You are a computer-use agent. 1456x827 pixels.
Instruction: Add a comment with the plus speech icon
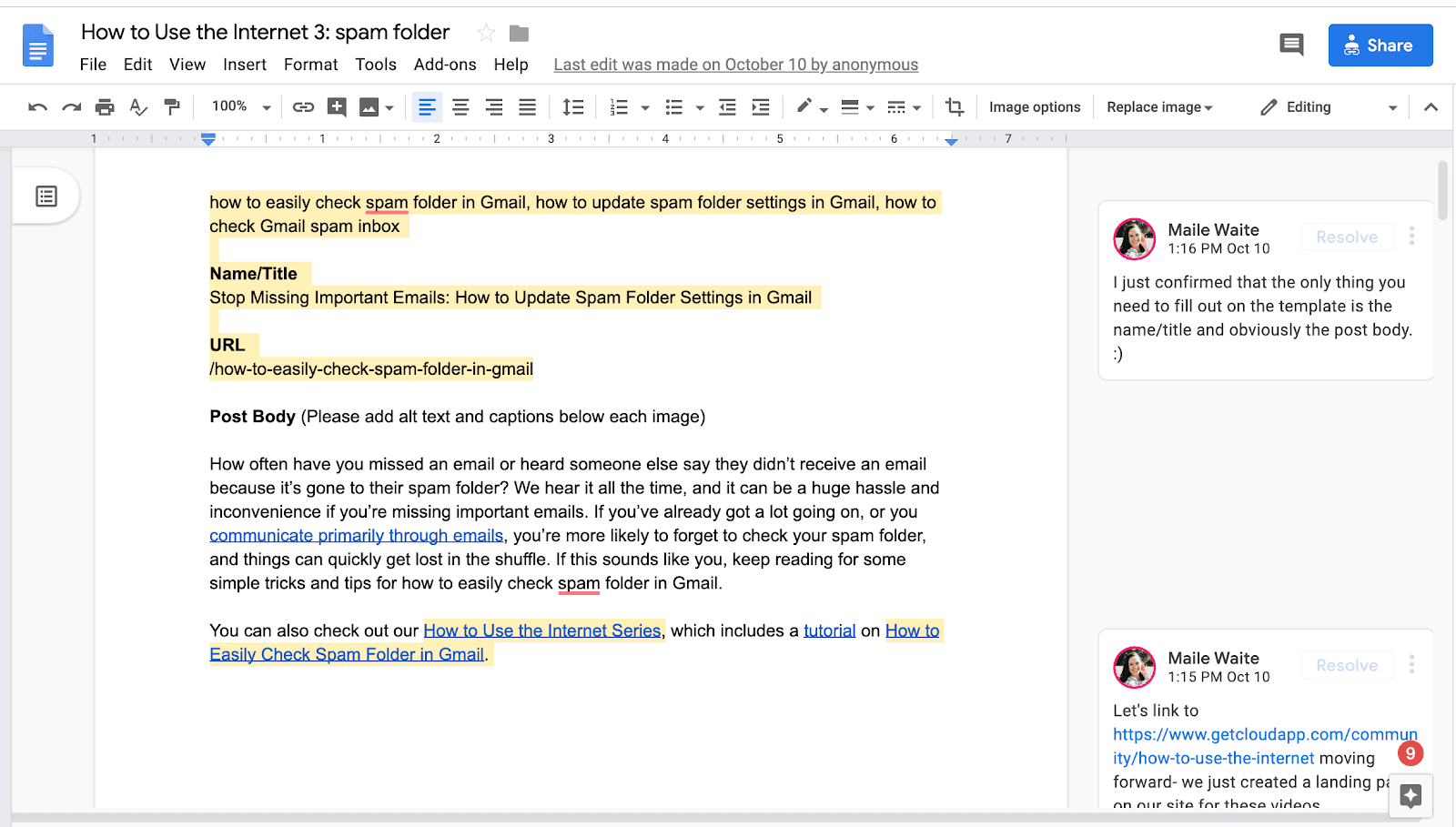click(337, 107)
